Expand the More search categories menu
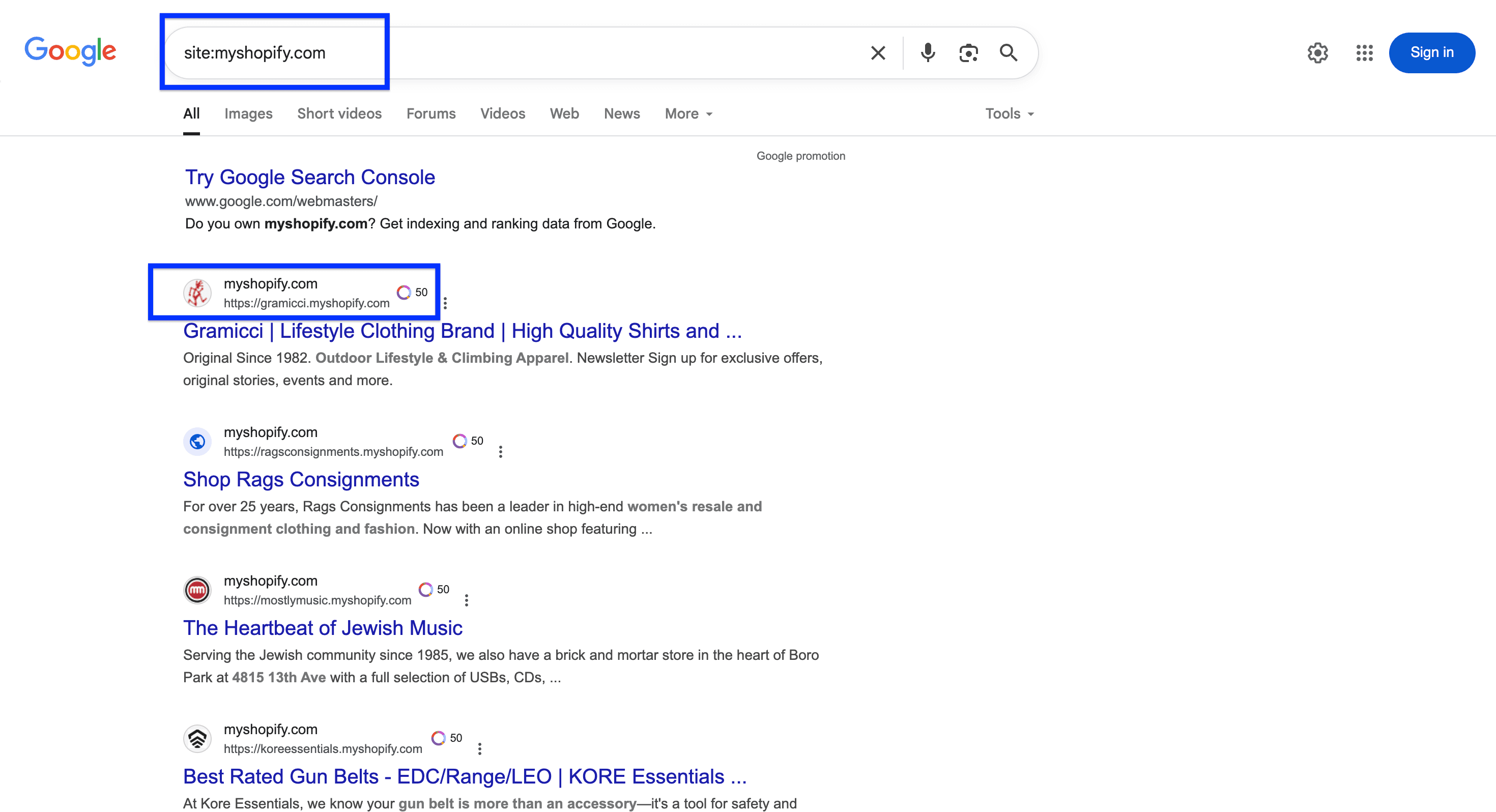 pyautogui.click(x=687, y=113)
